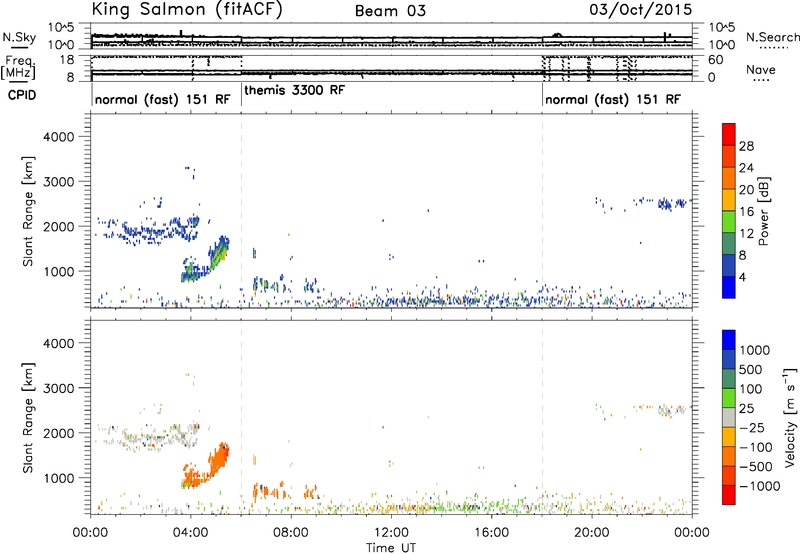800x554 pixels.
Task: Click the "24" tick on the Power color bar
Action: click(746, 168)
